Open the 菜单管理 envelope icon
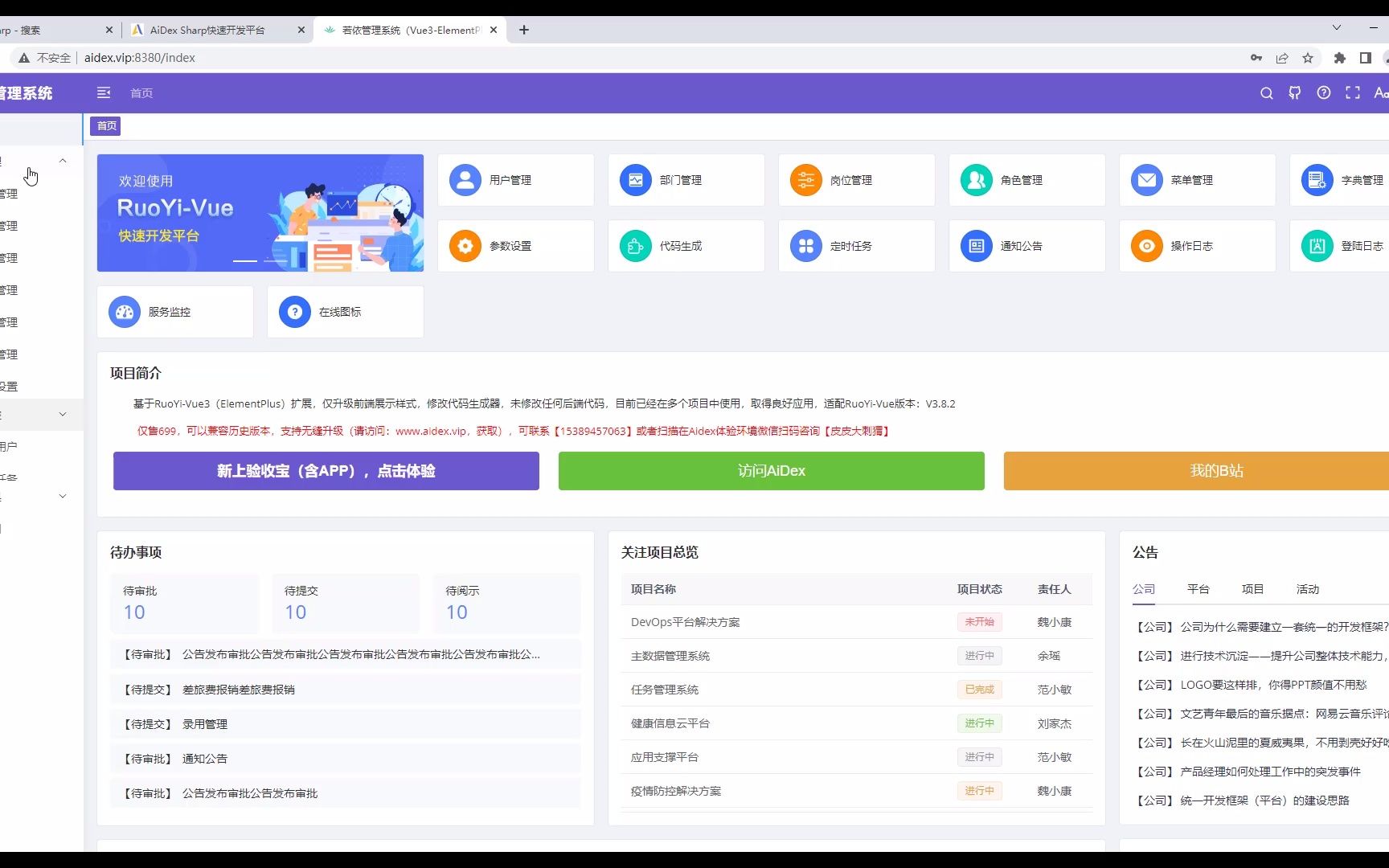 coord(1147,180)
